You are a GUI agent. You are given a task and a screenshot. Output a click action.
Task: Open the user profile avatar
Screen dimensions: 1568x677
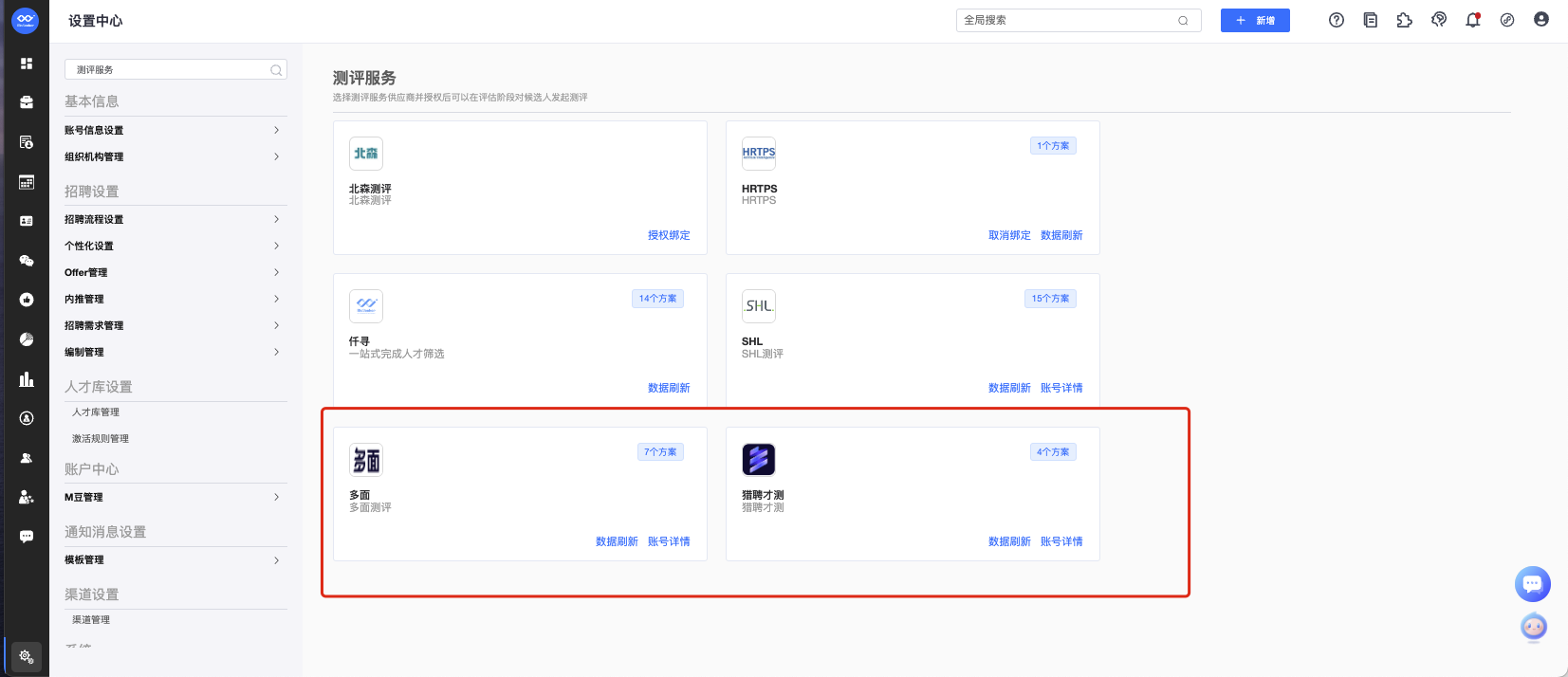coord(1541,20)
